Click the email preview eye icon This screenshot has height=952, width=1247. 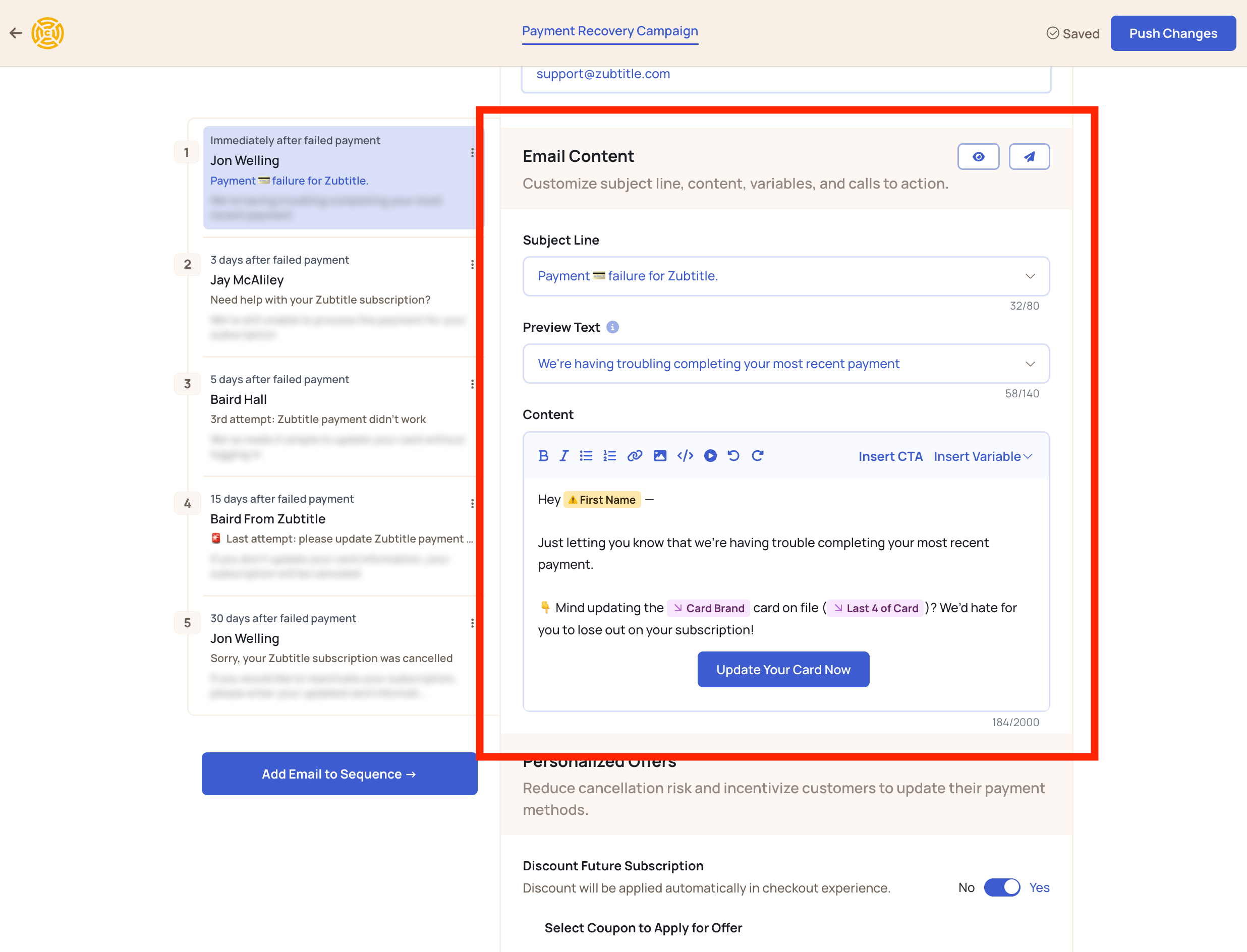pyautogui.click(x=979, y=156)
